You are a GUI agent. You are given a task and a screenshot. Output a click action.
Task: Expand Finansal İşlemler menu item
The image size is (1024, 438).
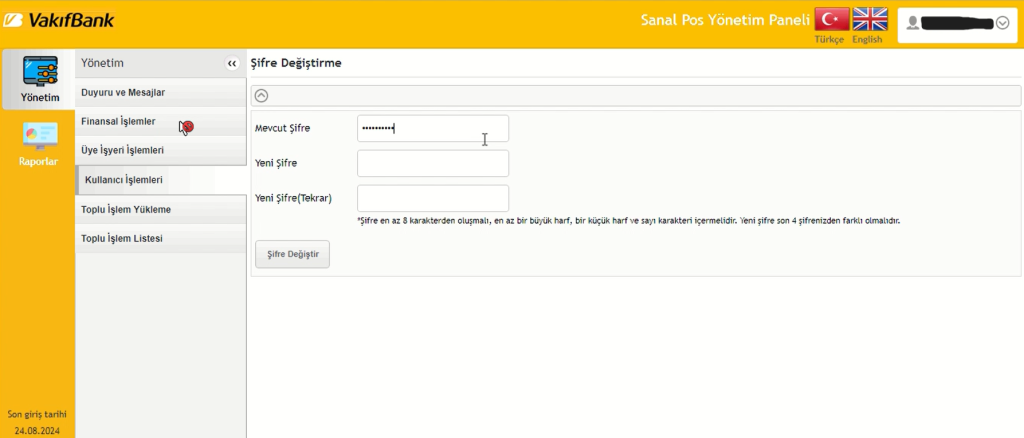[x=118, y=121]
